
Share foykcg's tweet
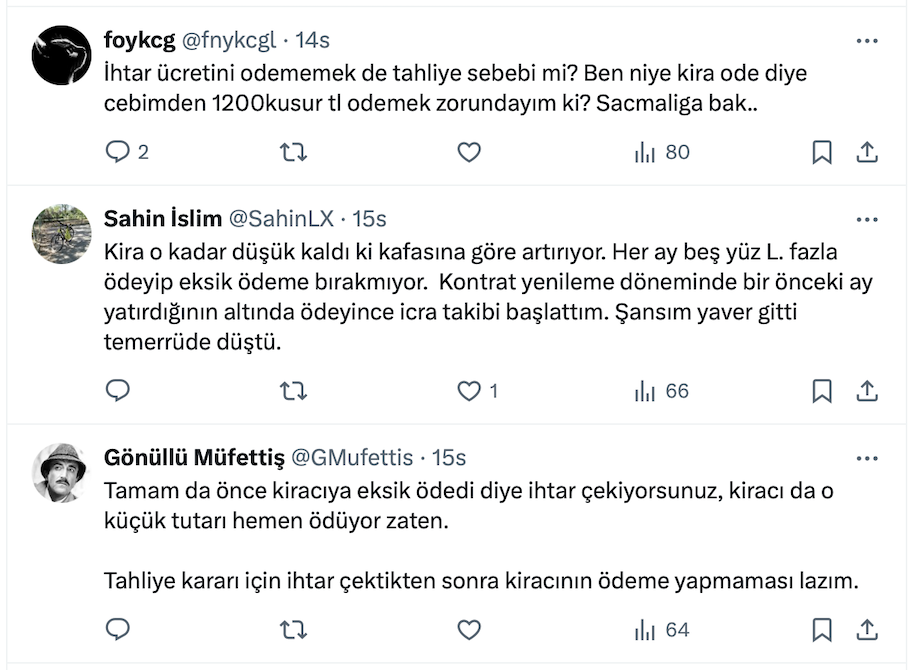tap(867, 152)
